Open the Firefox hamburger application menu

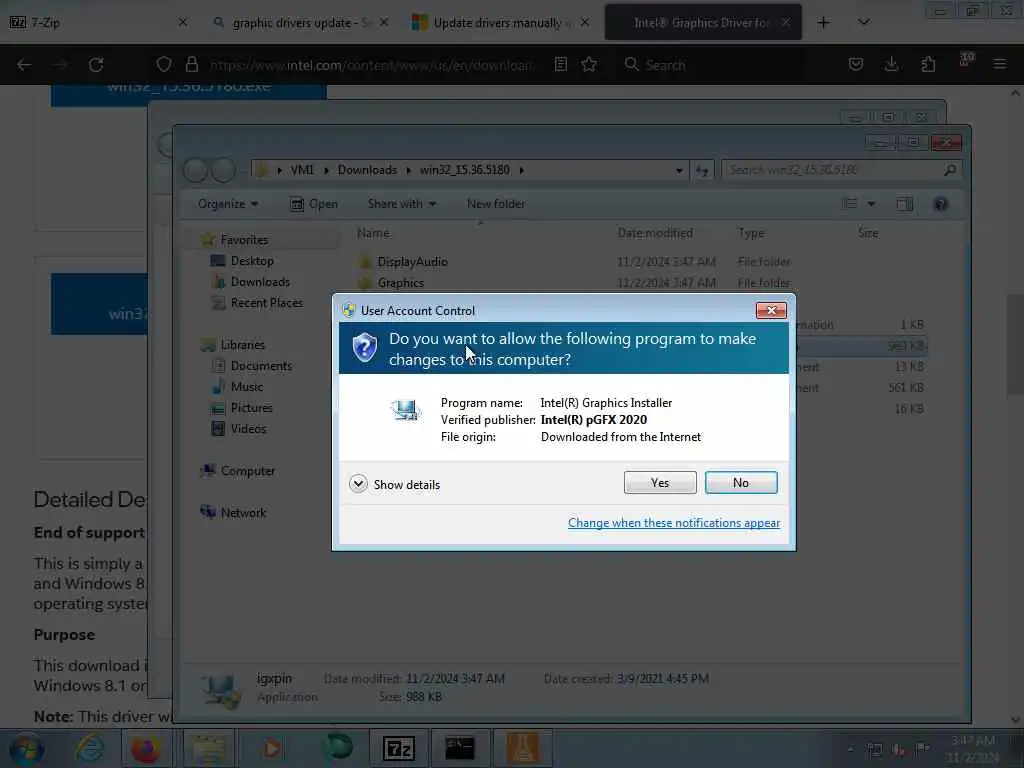tap(999, 64)
